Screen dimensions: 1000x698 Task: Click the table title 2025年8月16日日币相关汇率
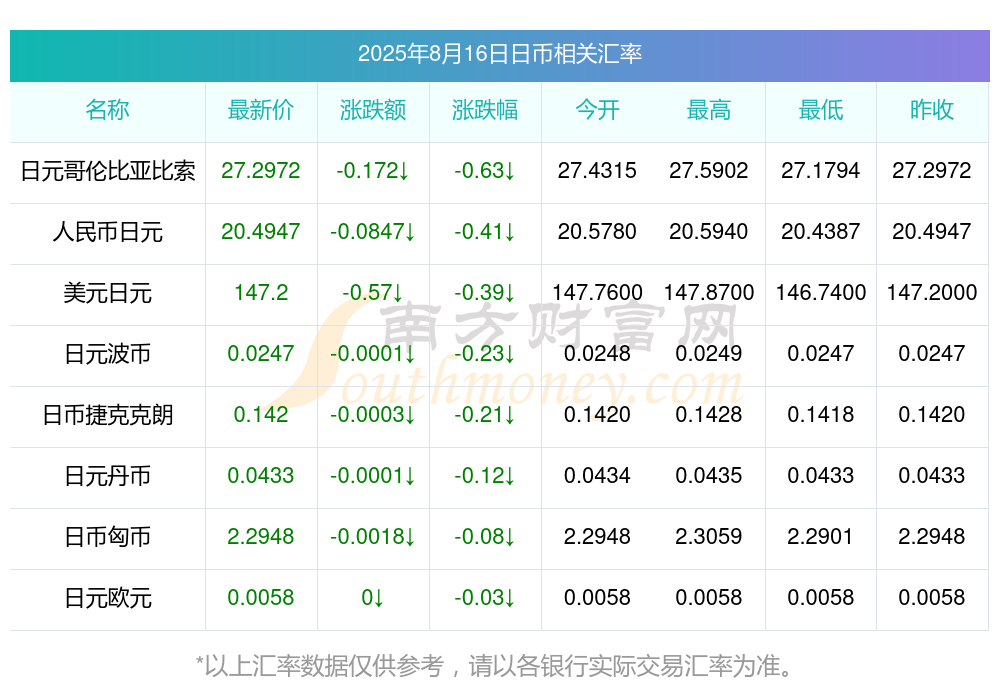[500, 54]
